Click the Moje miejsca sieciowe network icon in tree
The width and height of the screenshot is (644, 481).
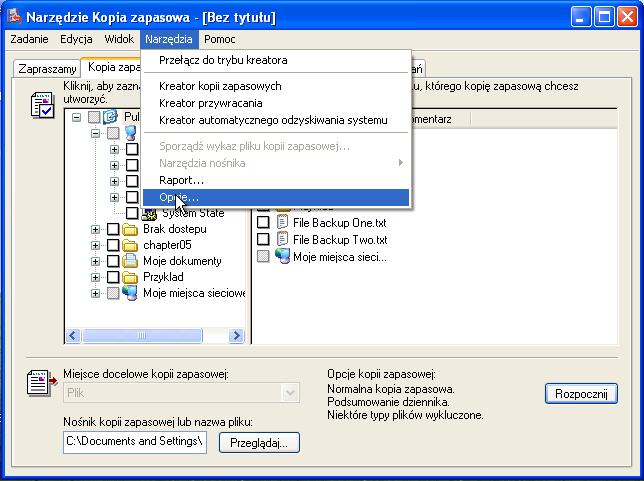130,293
